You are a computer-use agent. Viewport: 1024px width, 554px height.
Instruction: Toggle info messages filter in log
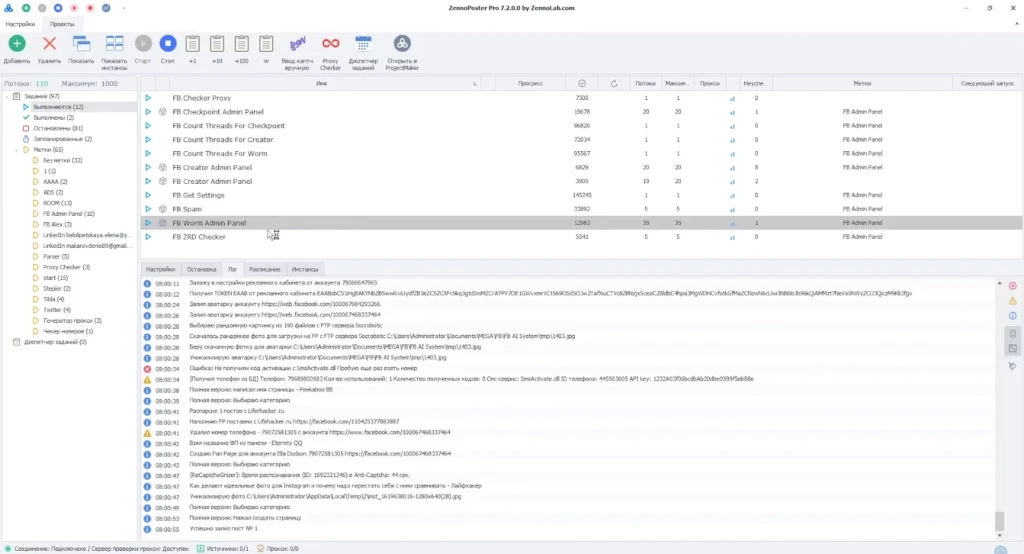click(1012, 316)
